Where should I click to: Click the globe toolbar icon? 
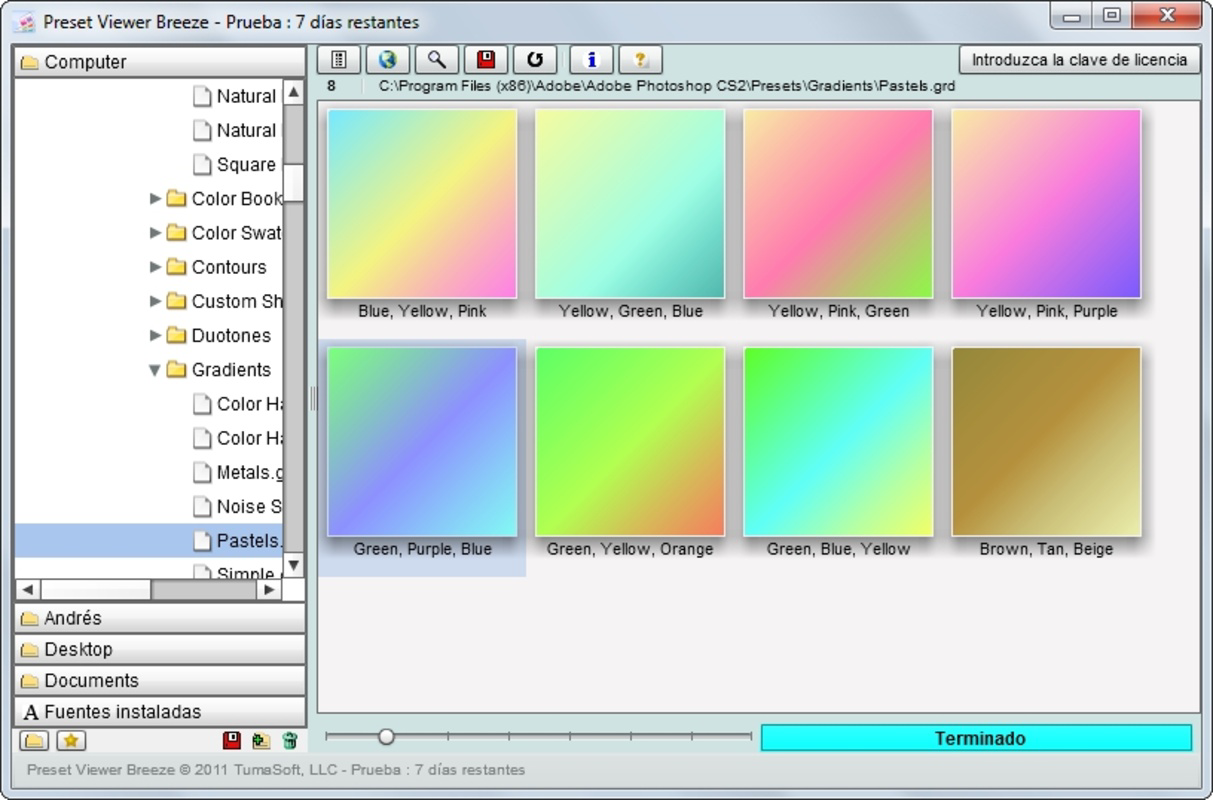click(x=387, y=60)
